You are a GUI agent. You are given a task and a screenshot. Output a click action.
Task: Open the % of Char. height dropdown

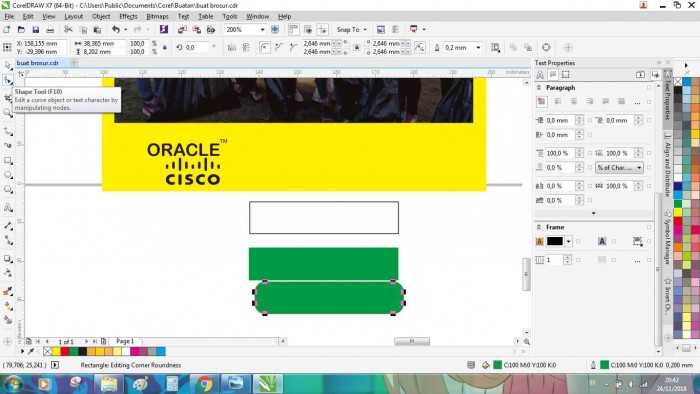tap(619, 167)
